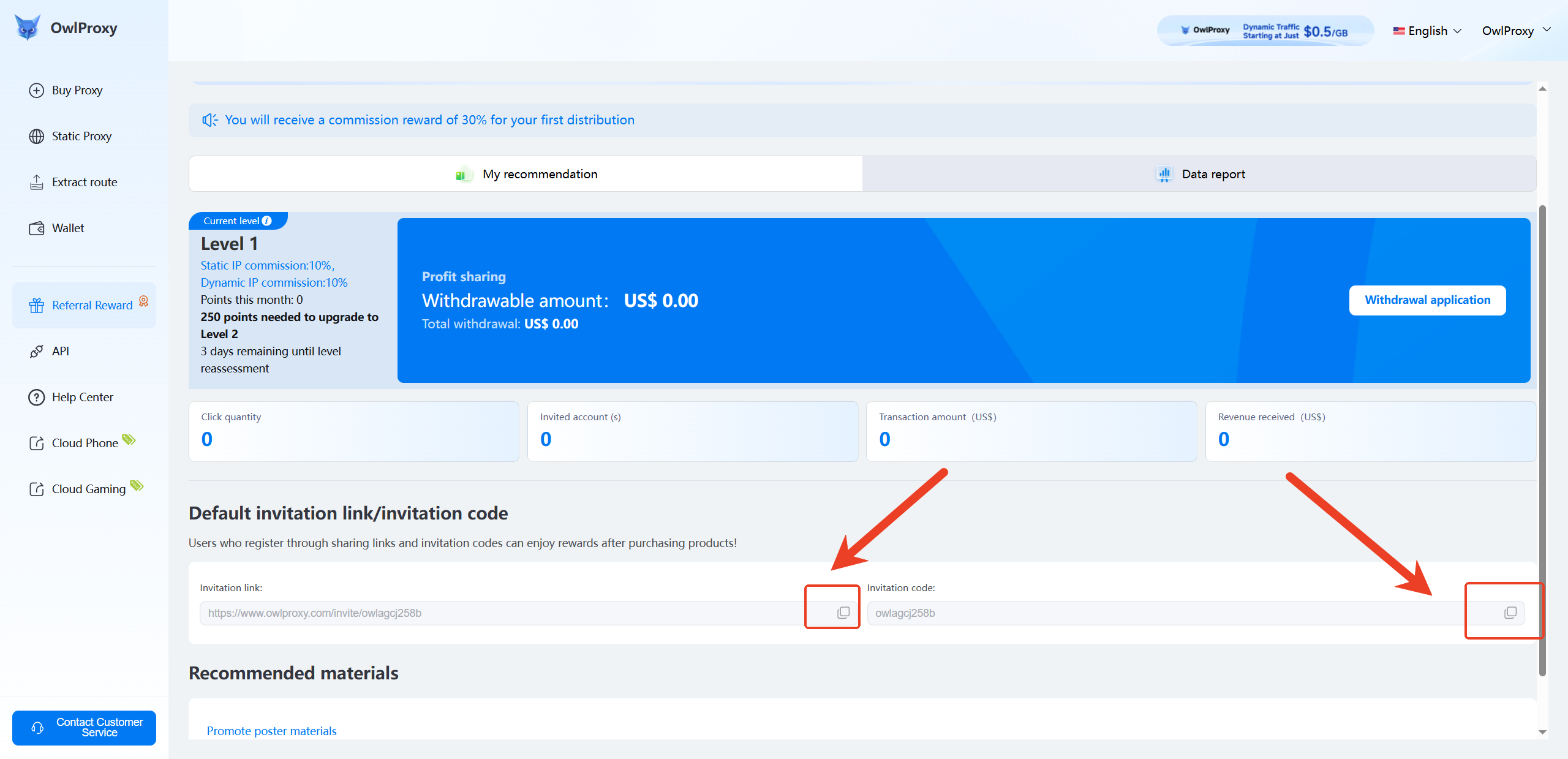
Task: Click the US flag language icon
Action: coord(1399,31)
